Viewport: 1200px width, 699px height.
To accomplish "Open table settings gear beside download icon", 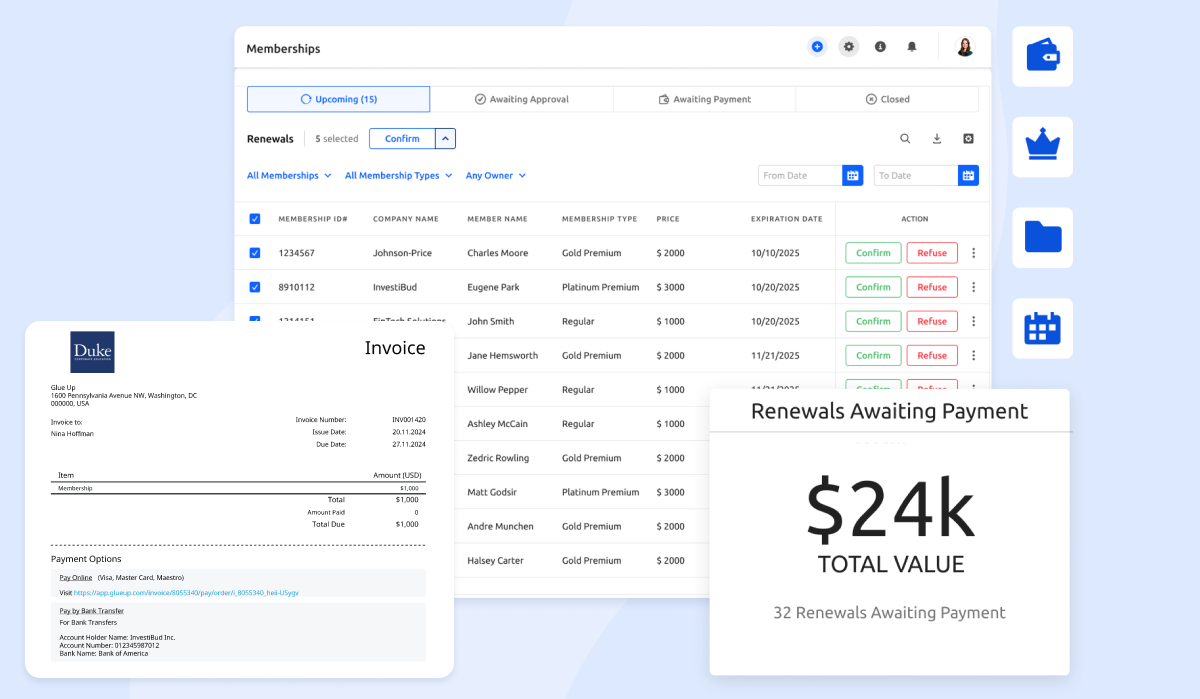I will (967, 138).
